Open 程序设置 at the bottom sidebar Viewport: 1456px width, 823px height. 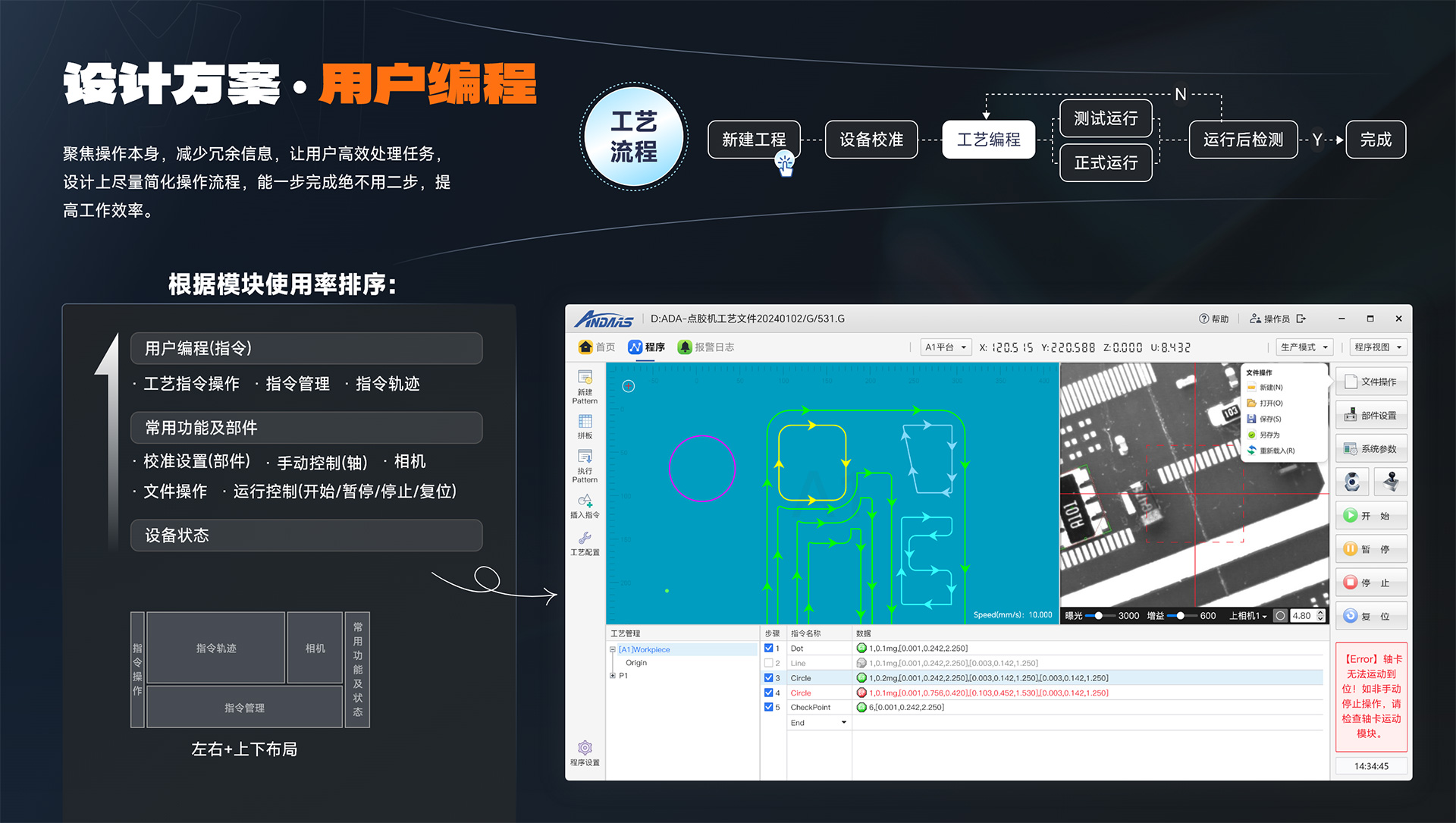pos(584,751)
